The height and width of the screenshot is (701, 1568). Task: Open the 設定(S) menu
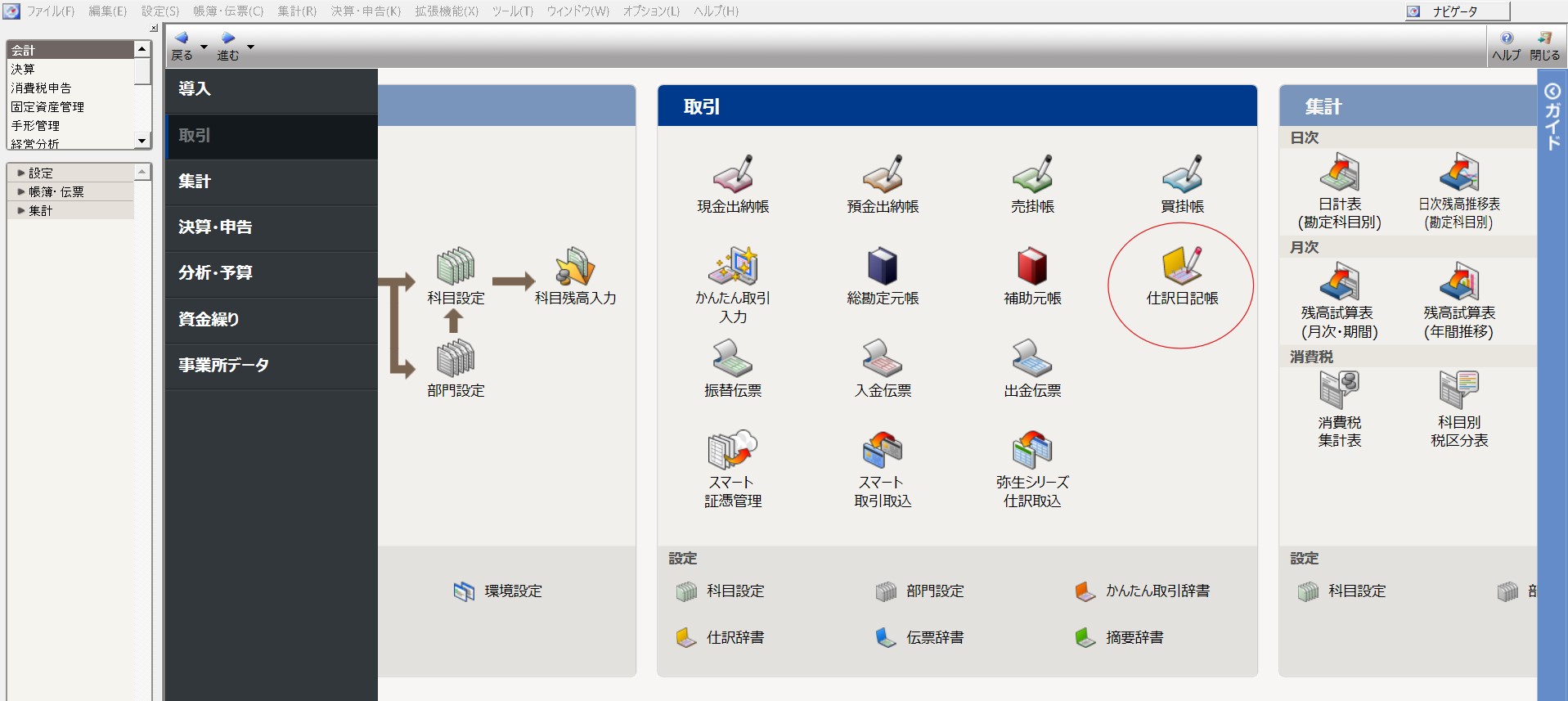[160, 11]
